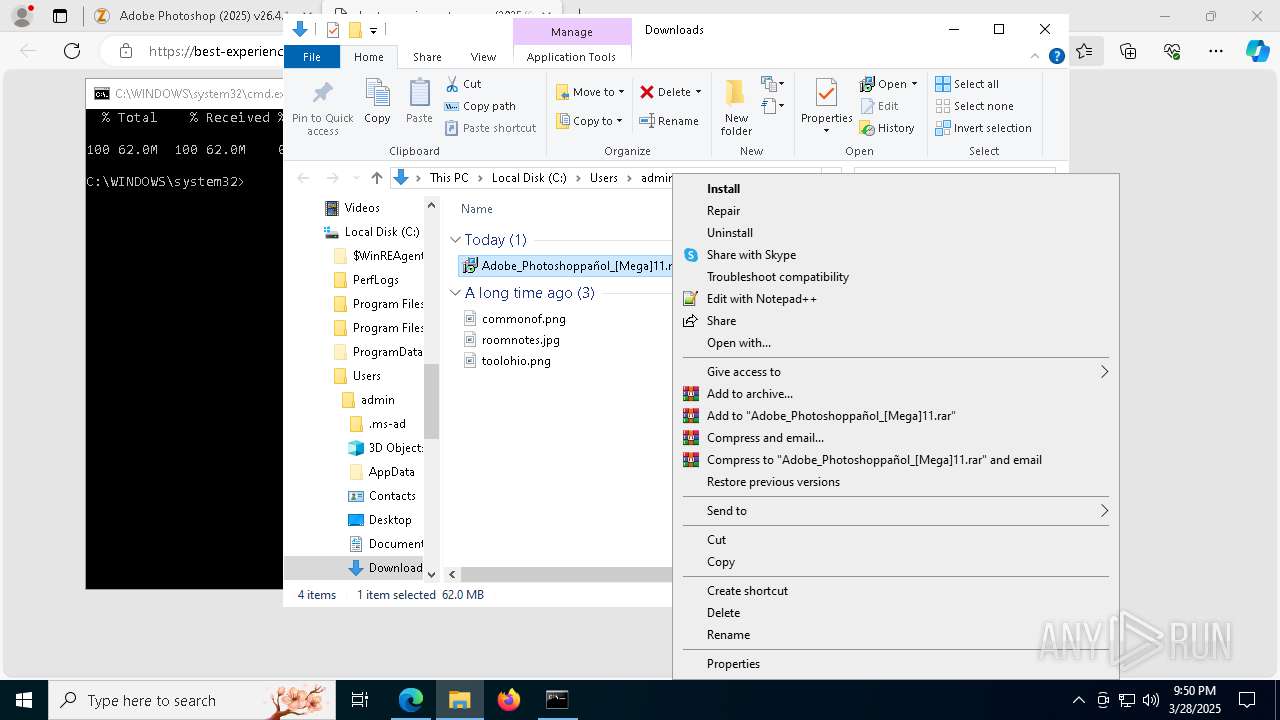The image size is (1280, 720).
Task: Click Select all in ribbon
Action: tap(967, 84)
